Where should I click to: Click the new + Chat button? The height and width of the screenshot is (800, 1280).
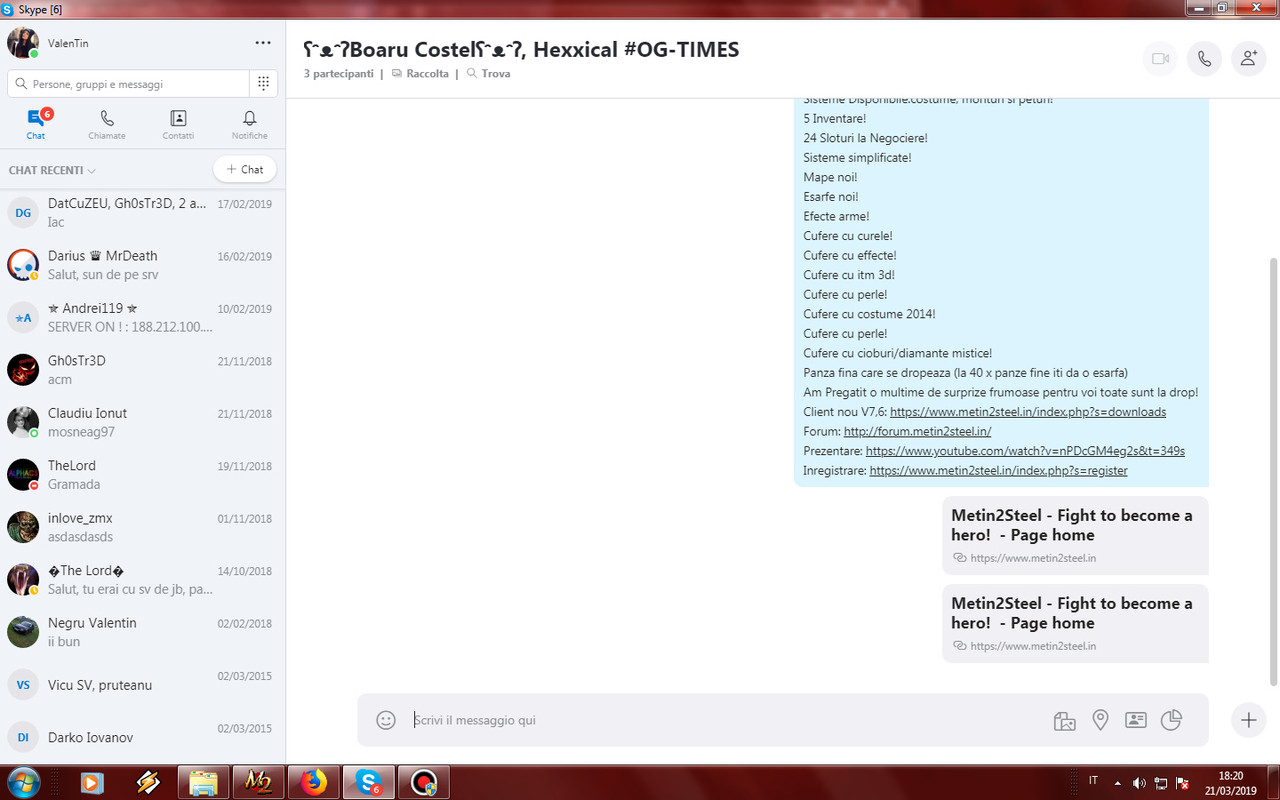[245, 169]
